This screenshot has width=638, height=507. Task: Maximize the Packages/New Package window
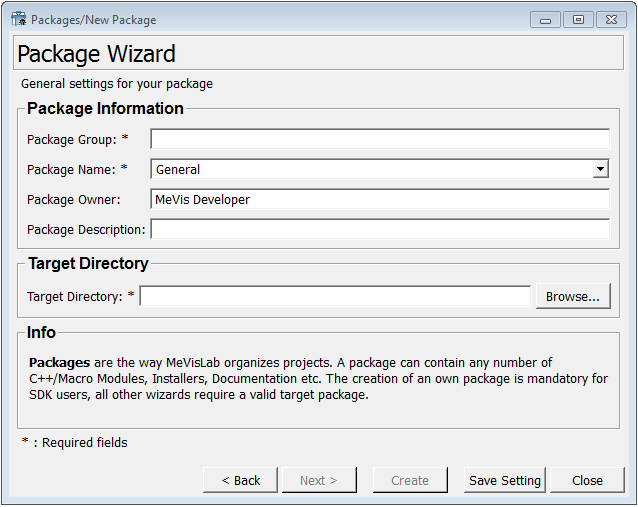(577, 19)
